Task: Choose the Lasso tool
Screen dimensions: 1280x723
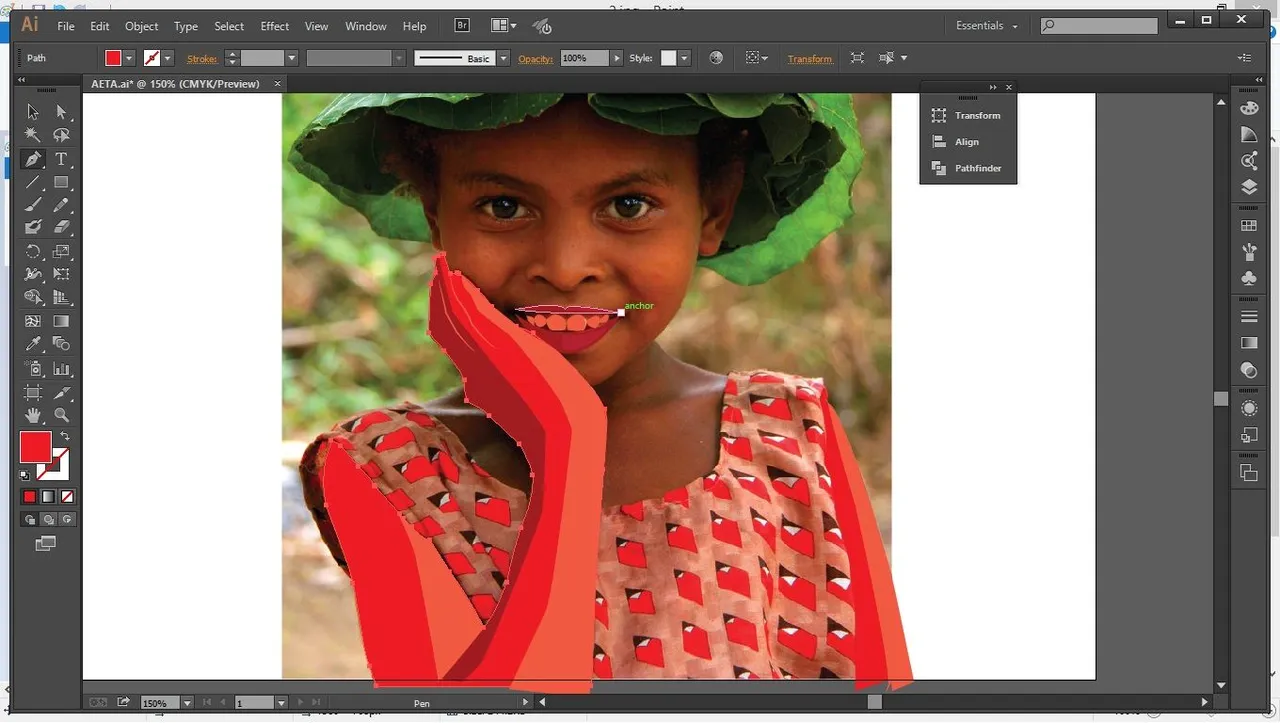Action: (x=61, y=135)
